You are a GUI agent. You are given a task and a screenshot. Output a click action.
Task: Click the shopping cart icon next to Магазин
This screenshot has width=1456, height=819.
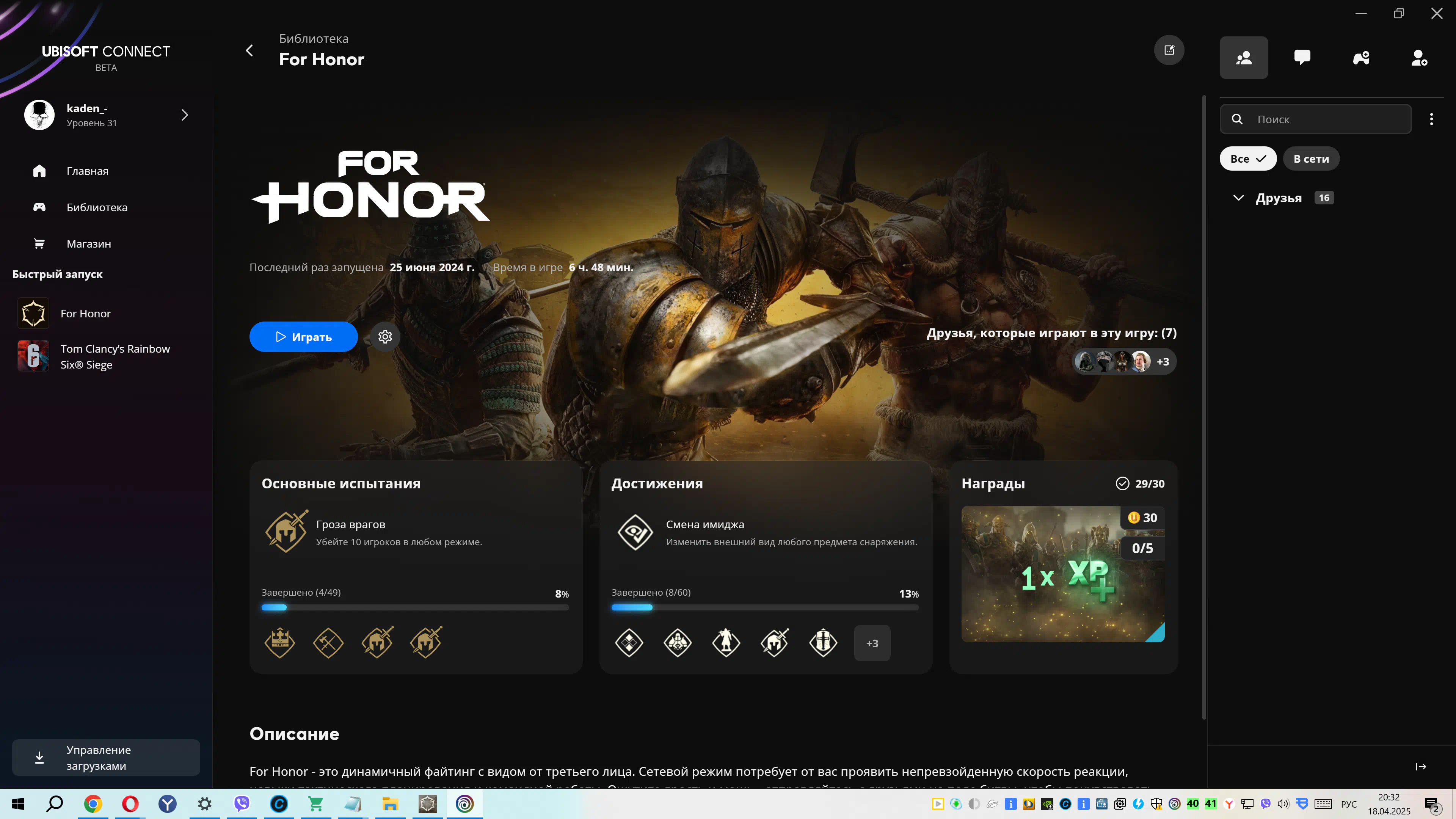coord(39,243)
